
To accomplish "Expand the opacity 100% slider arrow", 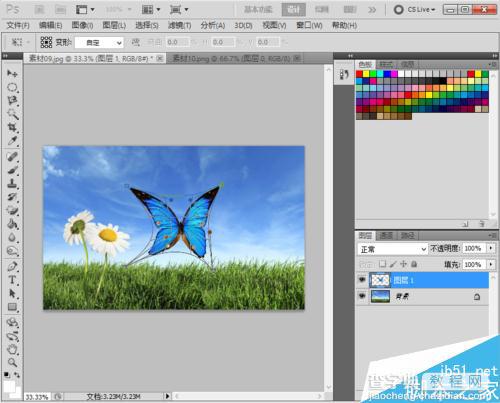I will click(491, 248).
